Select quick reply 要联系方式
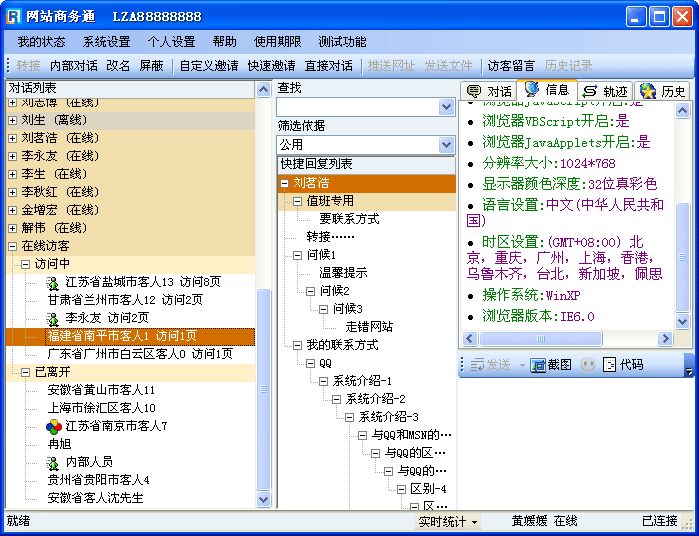Screen dimensions: 699x536 point(349,219)
